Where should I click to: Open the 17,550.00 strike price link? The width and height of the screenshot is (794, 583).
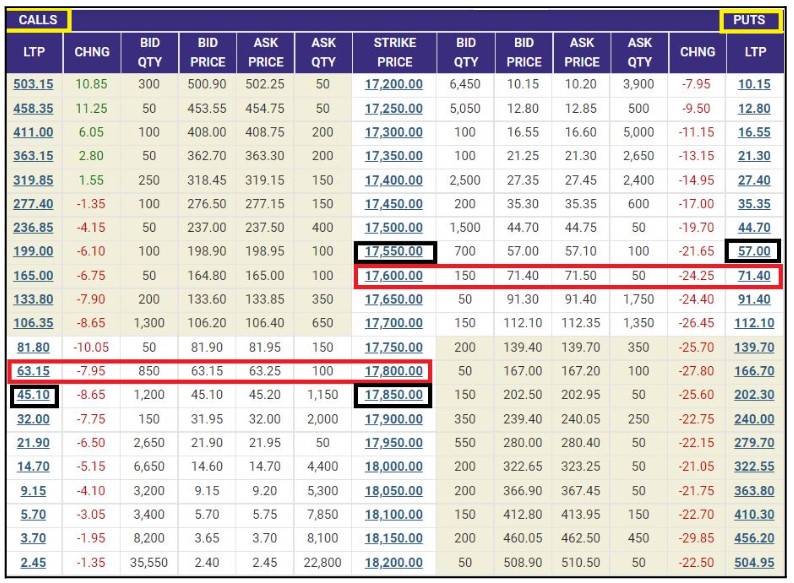(393, 251)
